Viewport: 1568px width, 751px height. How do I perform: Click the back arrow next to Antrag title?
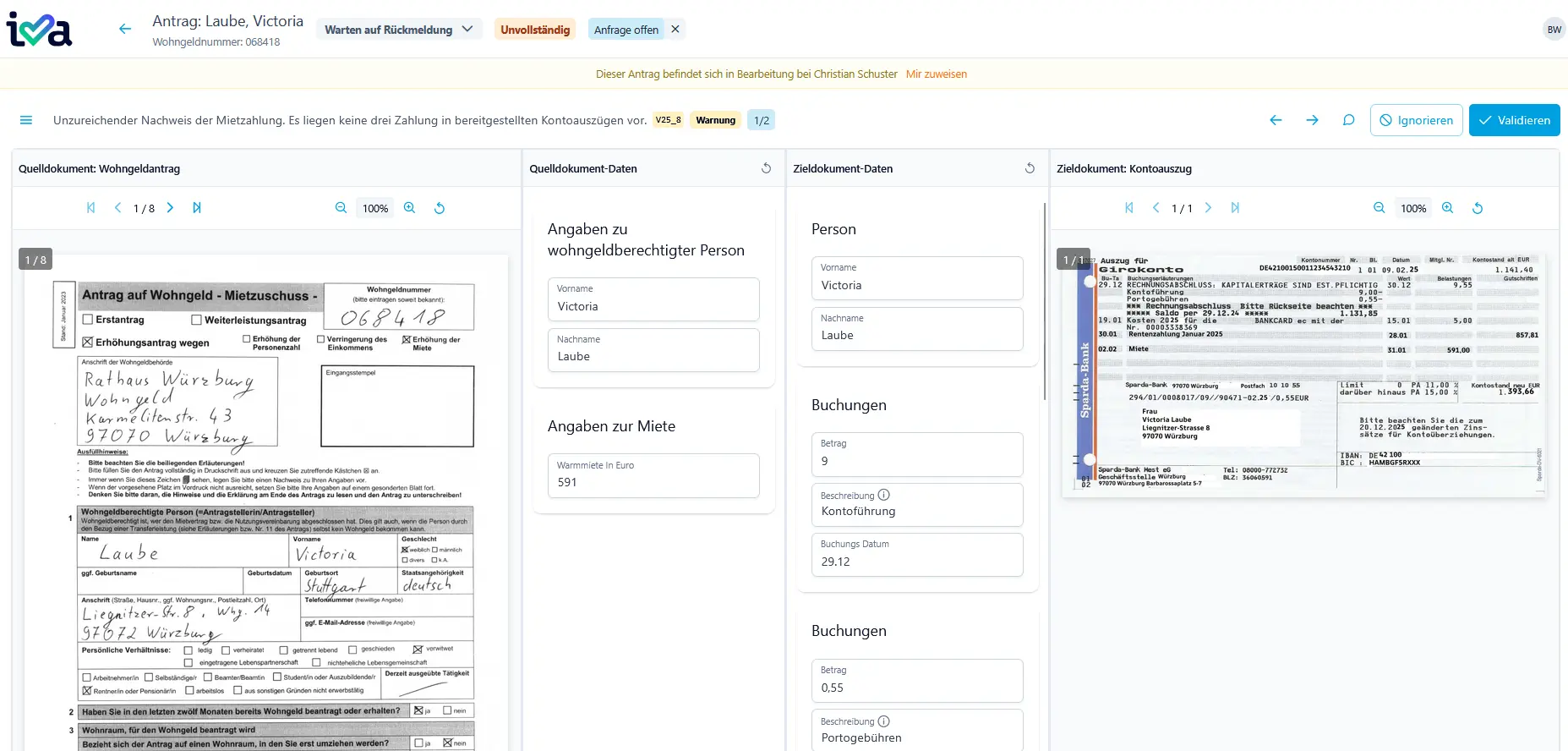click(x=125, y=30)
